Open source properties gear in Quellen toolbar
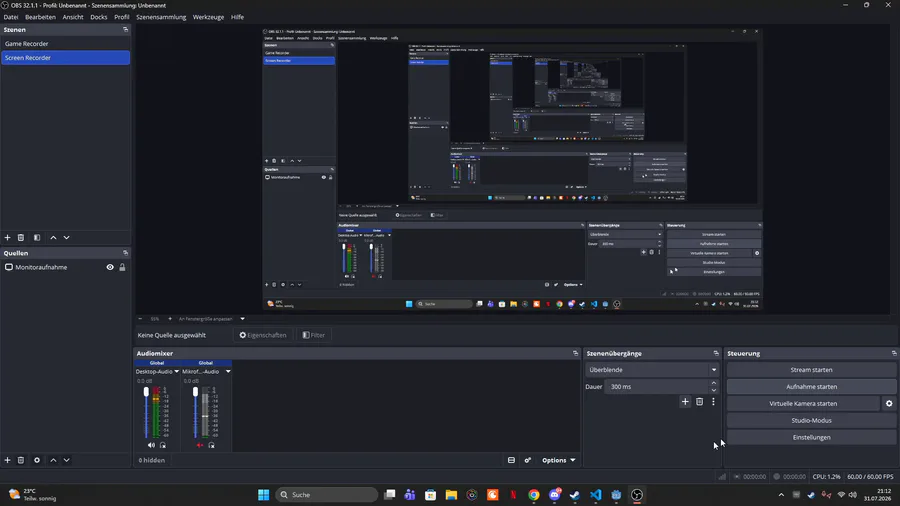The width and height of the screenshot is (900, 506). (37, 460)
